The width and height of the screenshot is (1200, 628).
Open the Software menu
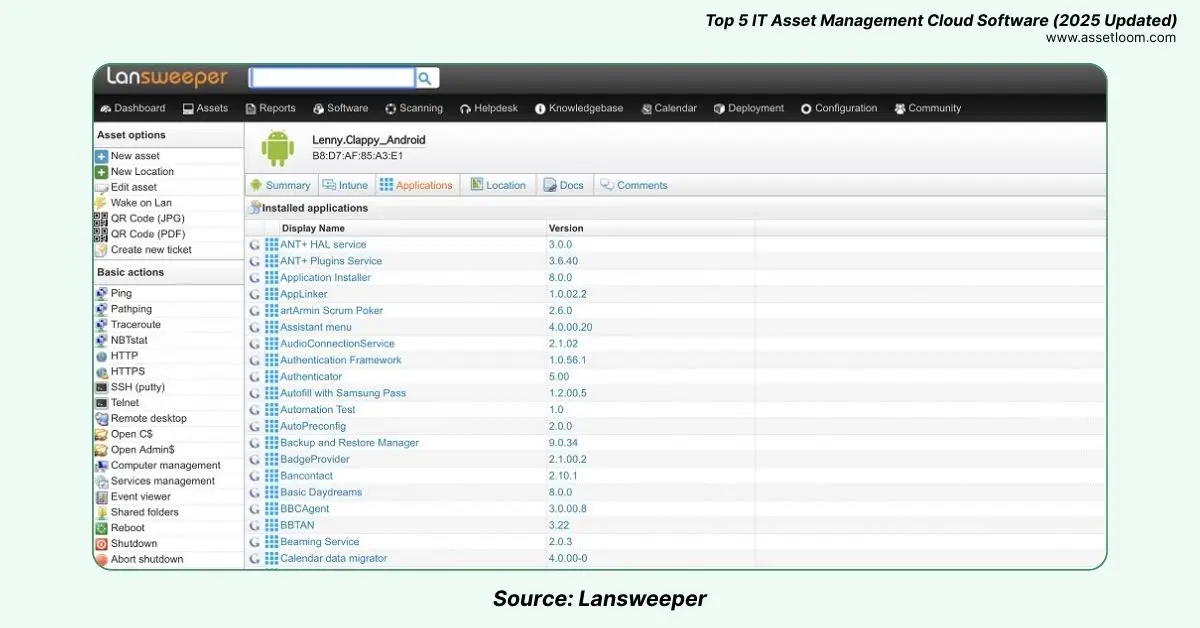(340, 108)
